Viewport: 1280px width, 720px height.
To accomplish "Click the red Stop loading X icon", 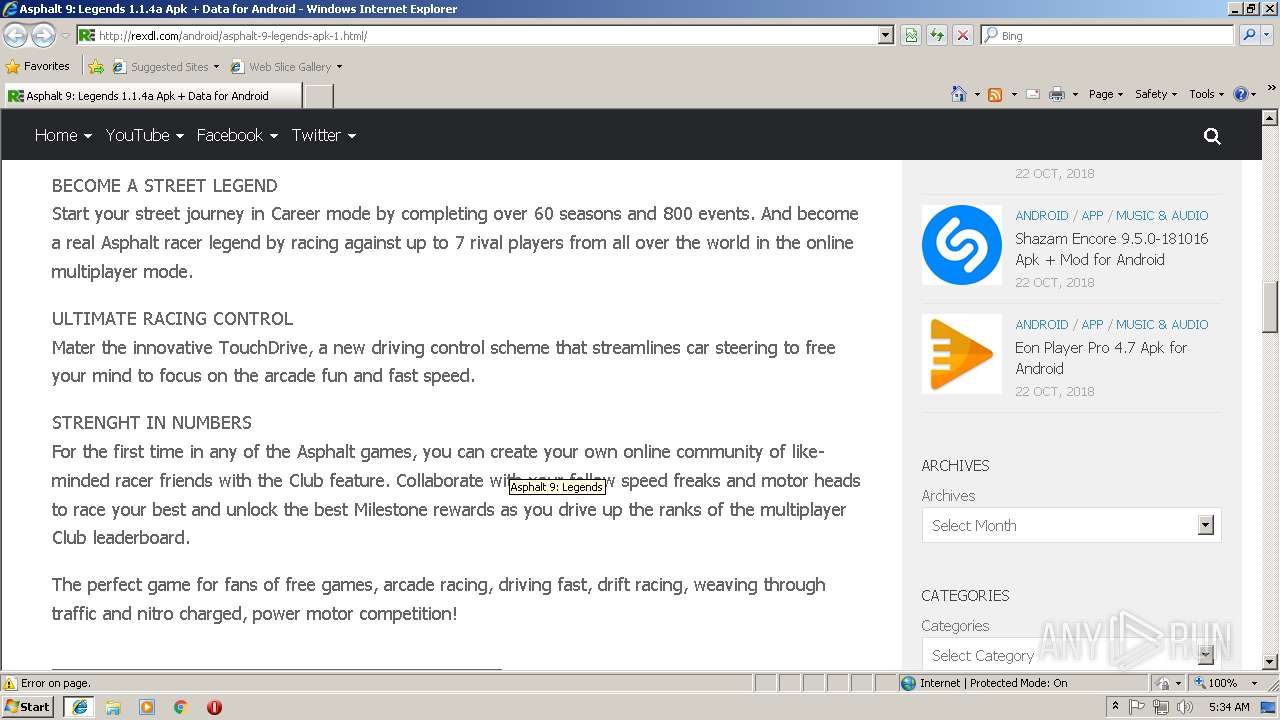I will (963, 35).
